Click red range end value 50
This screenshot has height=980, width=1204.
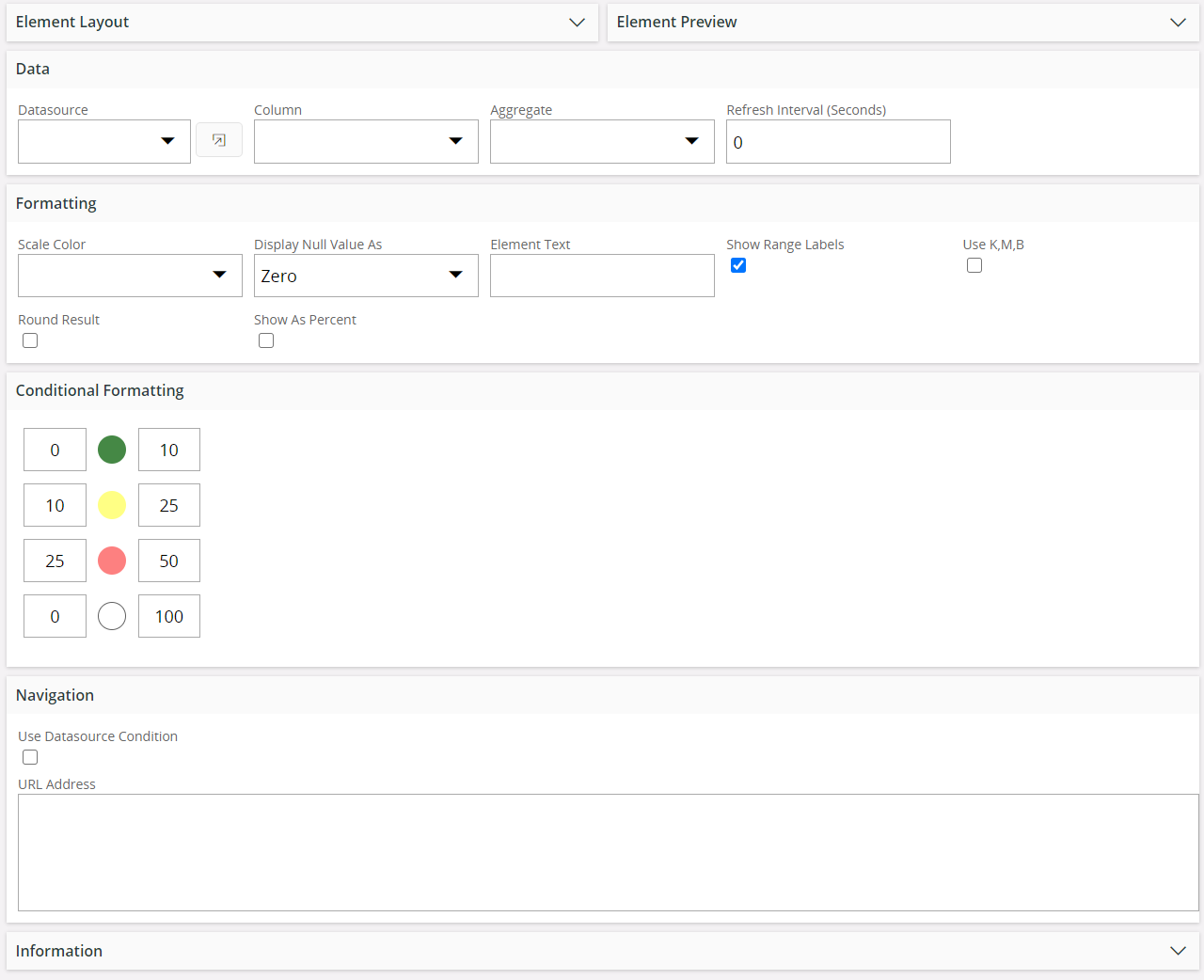pos(169,561)
